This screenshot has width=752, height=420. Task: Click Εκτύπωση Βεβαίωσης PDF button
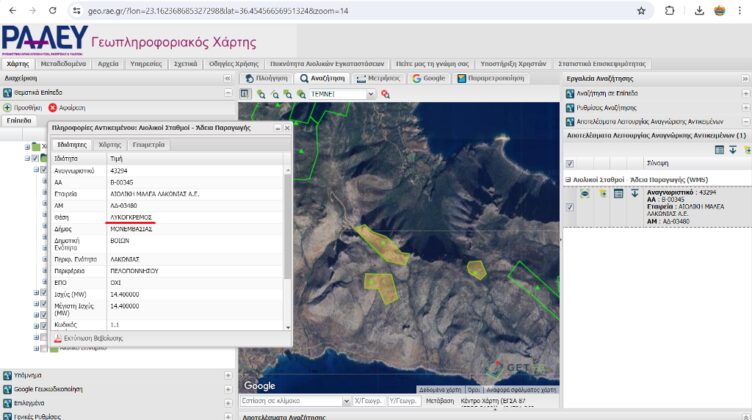[88, 338]
